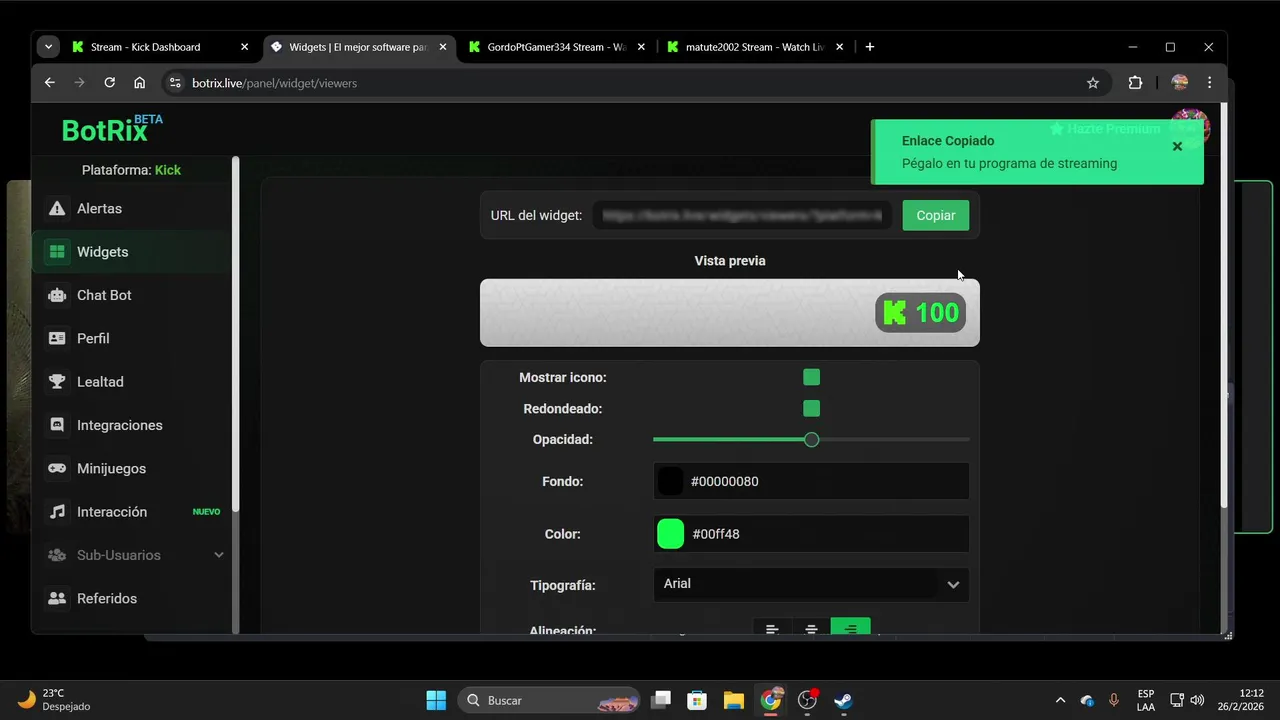The width and height of the screenshot is (1280, 720).
Task: Open the Windows Start menu
Action: (436, 700)
